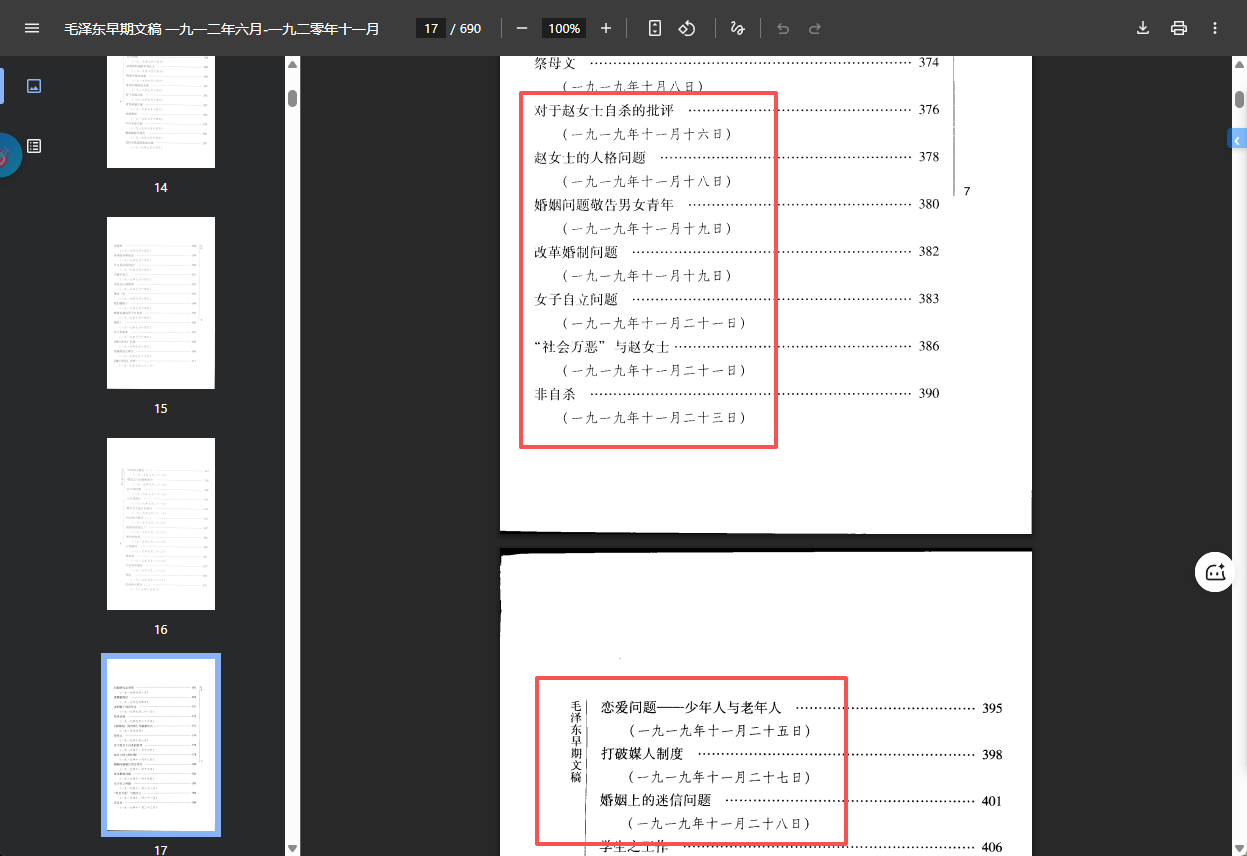
Task: Switch to the thumbnails view tab
Action: (x=34, y=86)
